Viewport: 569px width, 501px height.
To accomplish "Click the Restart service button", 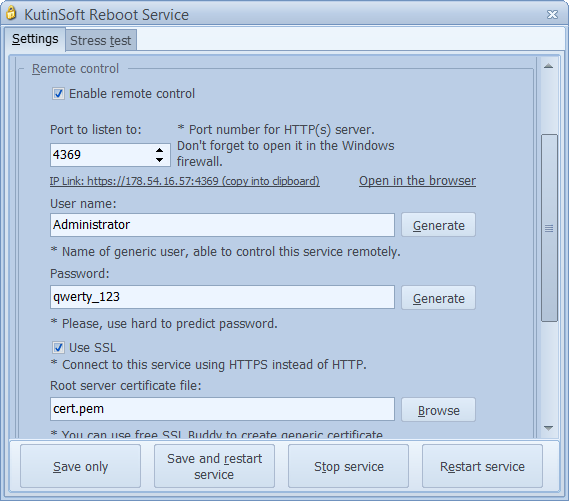I will [x=482, y=466].
